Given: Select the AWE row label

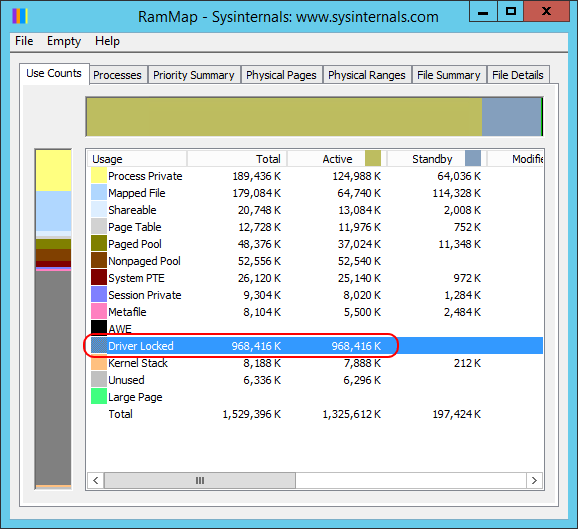Looking at the screenshot, I should tap(120, 329).
